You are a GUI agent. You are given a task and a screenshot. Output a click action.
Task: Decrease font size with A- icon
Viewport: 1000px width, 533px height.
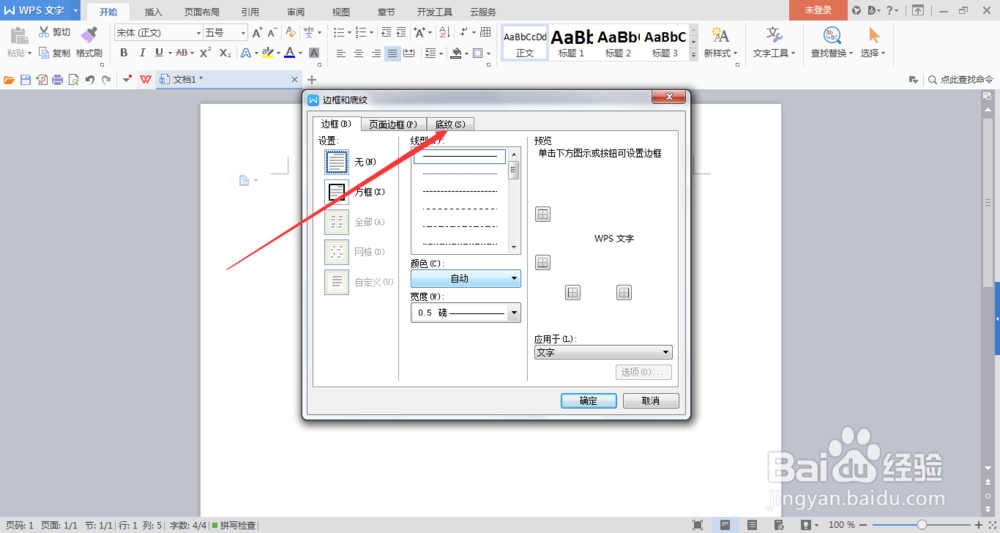coord(272,33)
